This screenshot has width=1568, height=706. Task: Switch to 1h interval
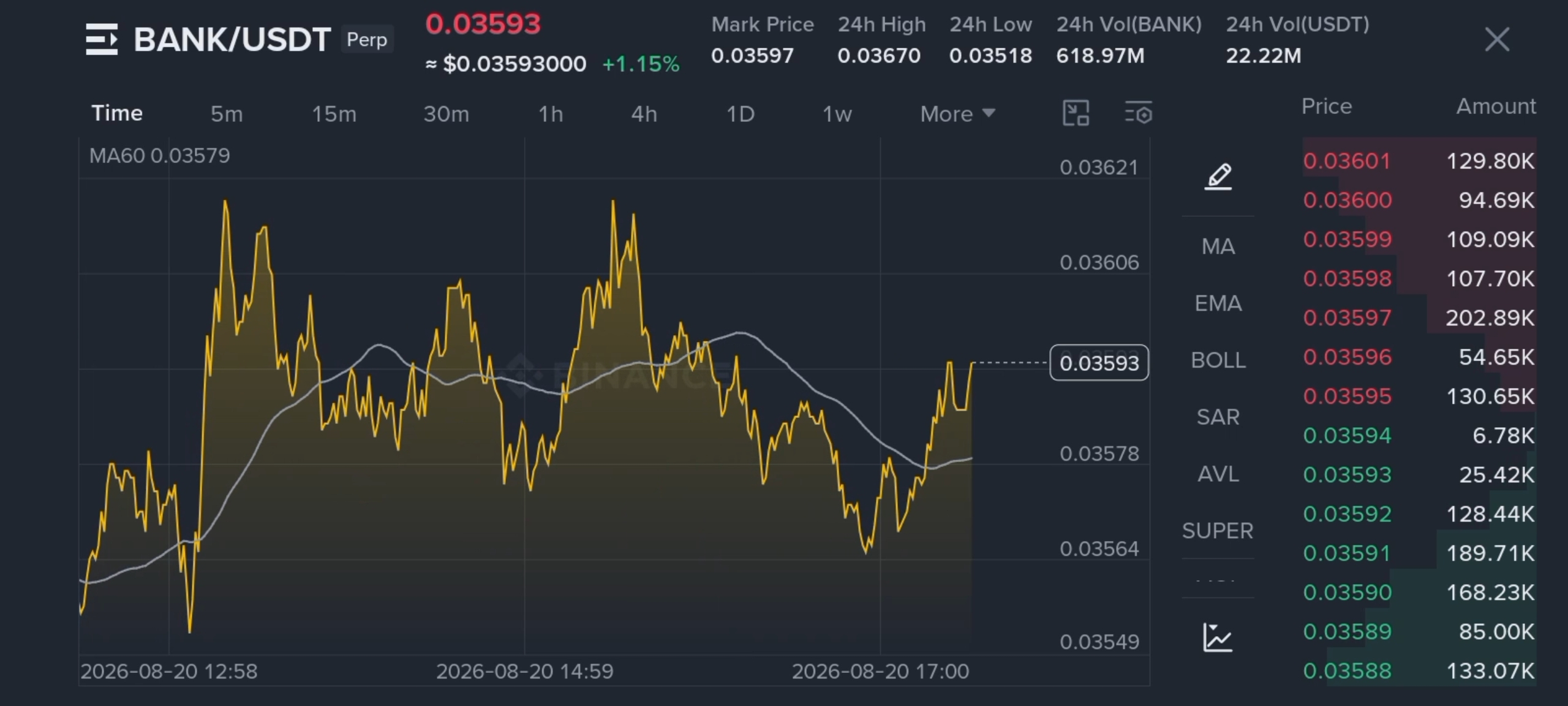click(x=551, y=114)
